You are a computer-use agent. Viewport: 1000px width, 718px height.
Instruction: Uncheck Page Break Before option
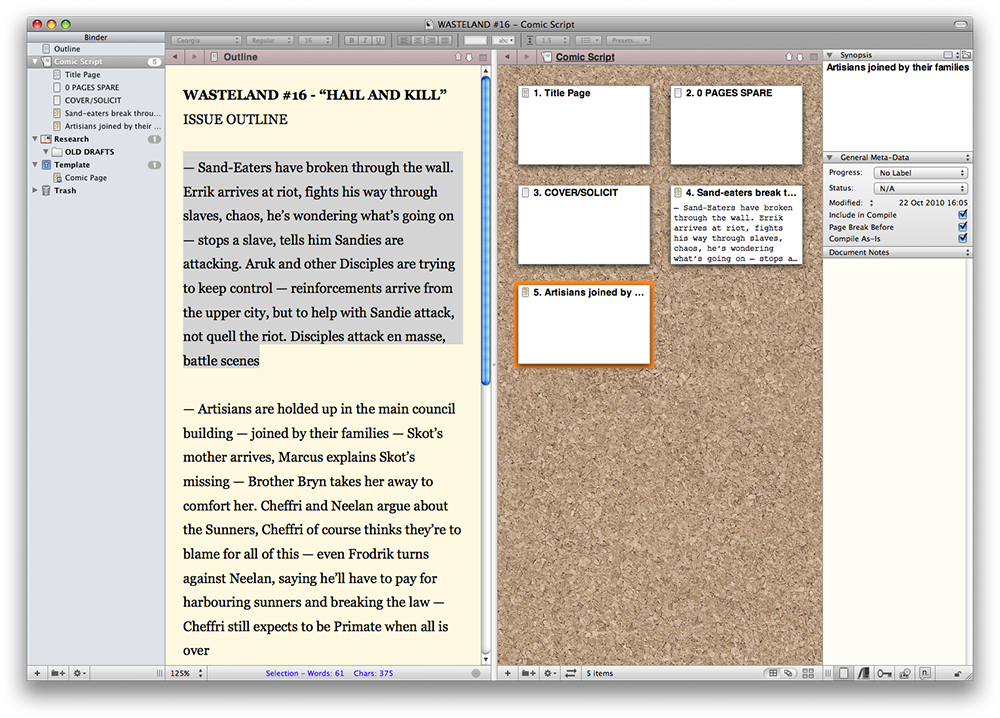click(963, 227)
